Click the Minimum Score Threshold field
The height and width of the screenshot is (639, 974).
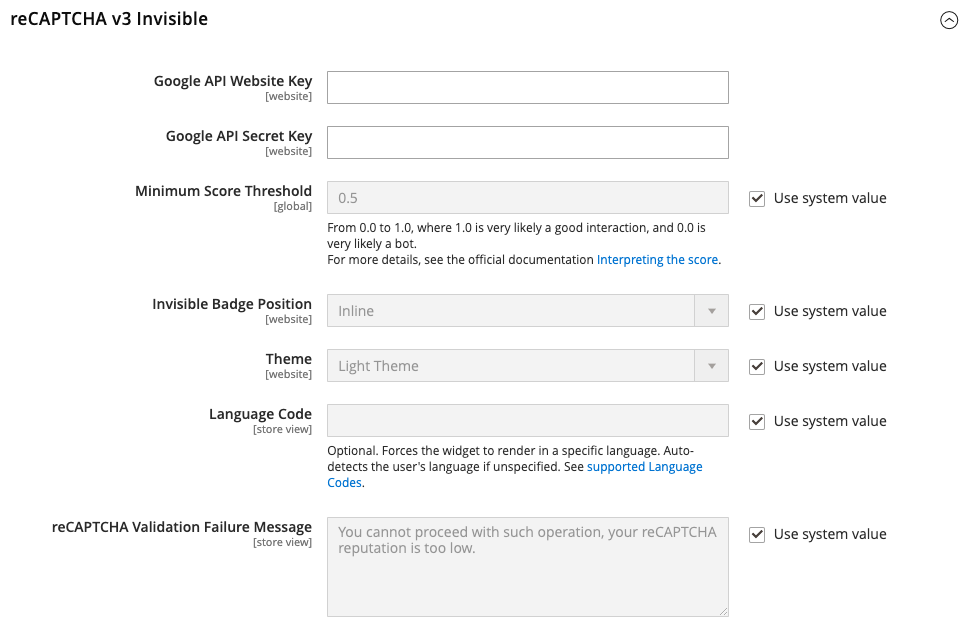tap(527, 197)
